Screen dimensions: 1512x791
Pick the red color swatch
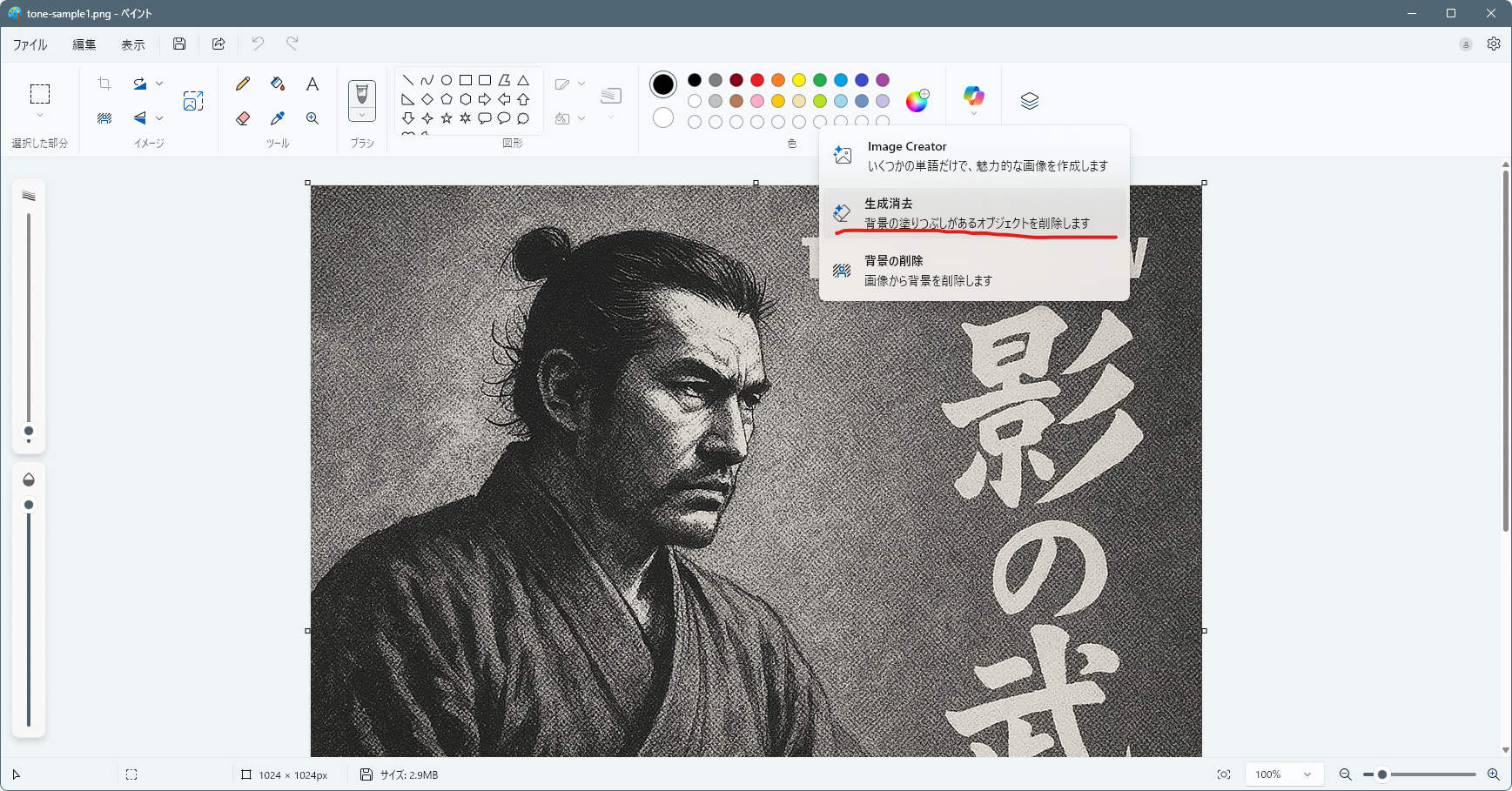click(757, 80)
